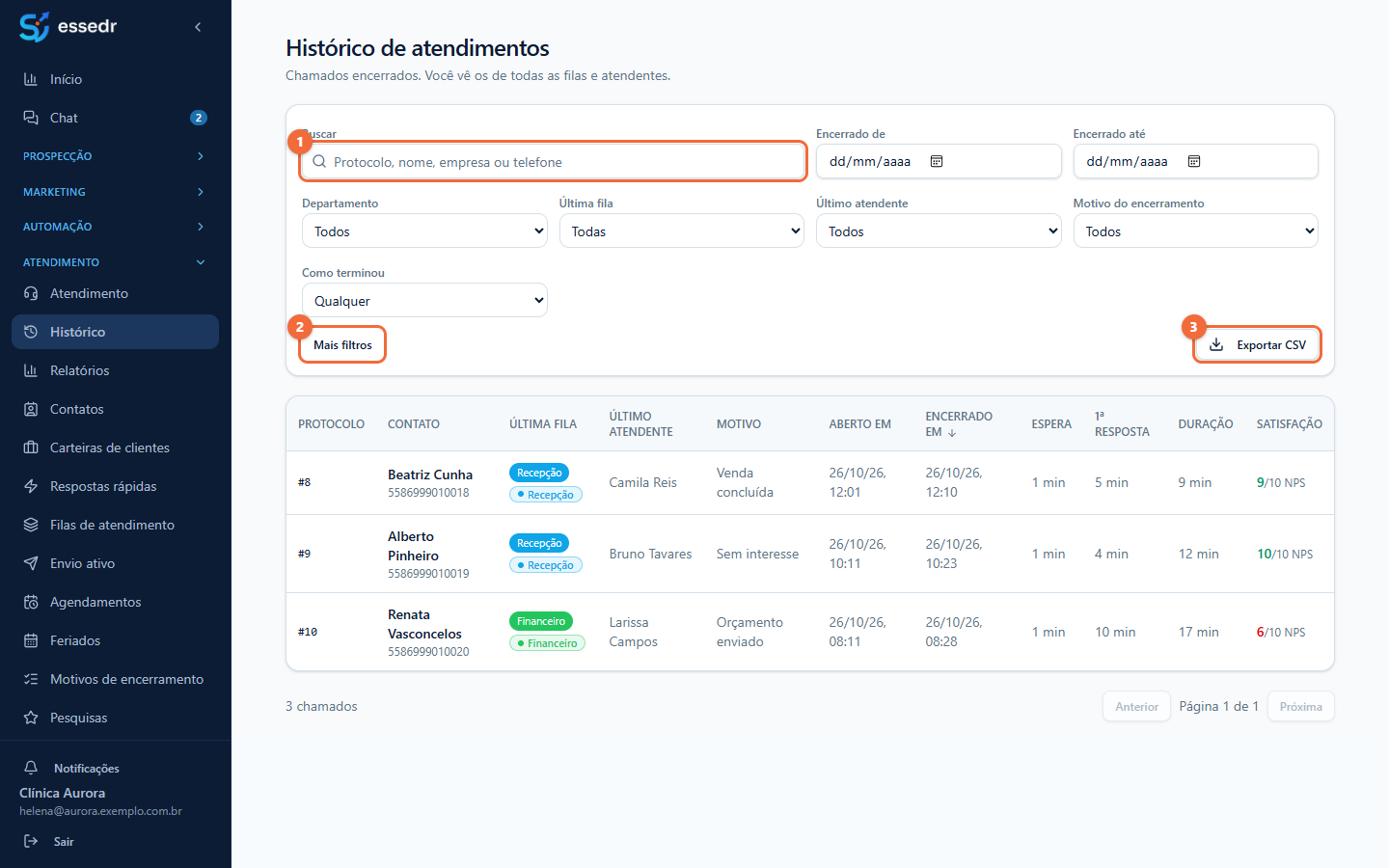Viewport: 1389px width, 868px height.
Task: Click the Mais filtros button
Action: tap(342, 345)
